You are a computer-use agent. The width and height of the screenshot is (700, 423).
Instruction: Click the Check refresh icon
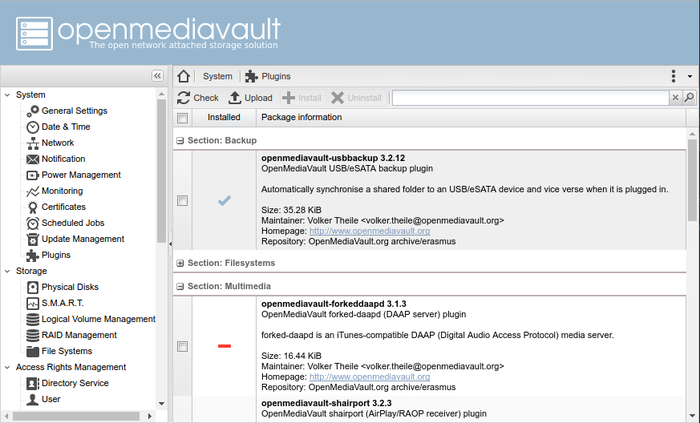point(183,98)
